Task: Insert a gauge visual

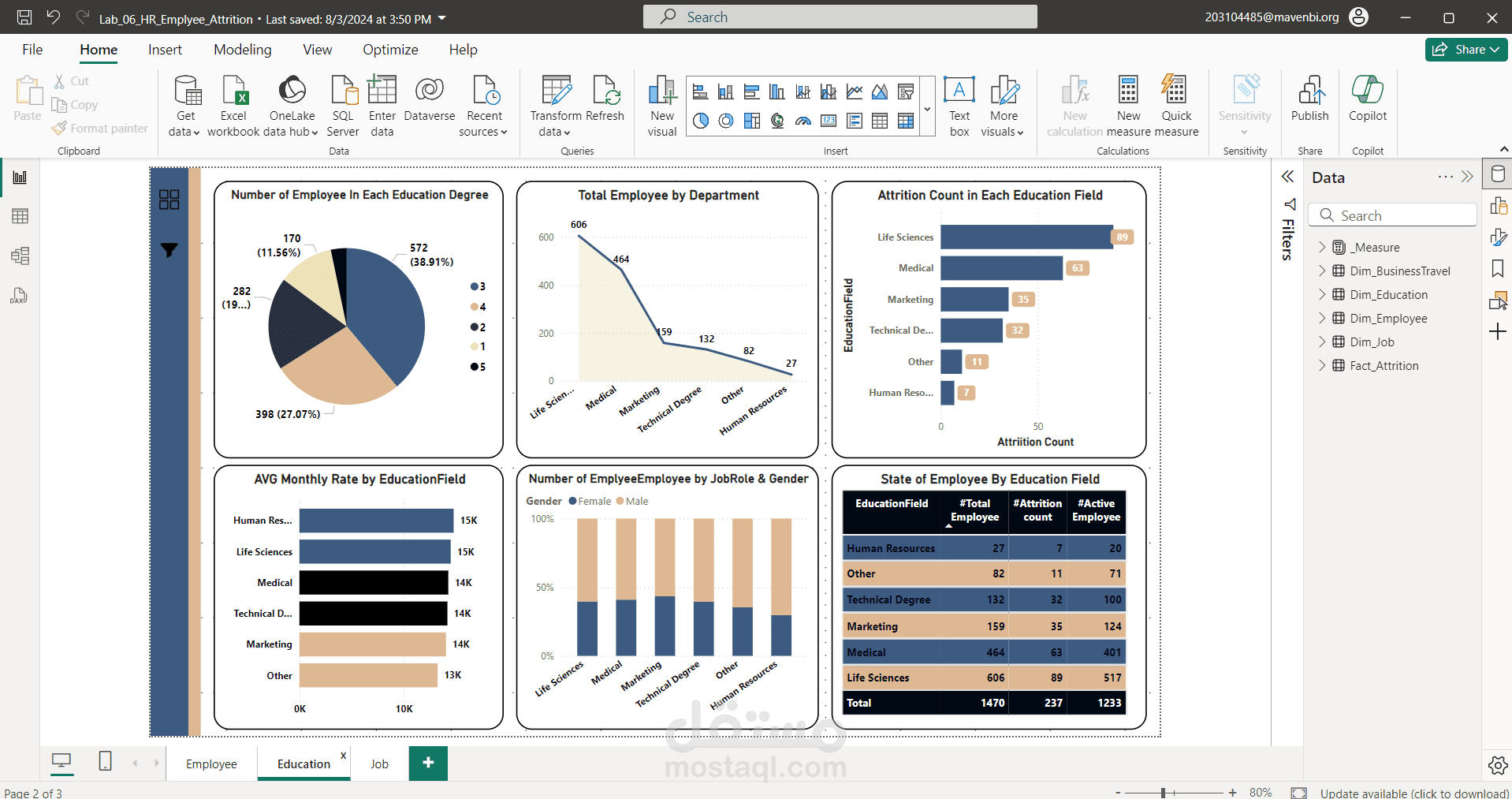Action: tap(803, 121)
